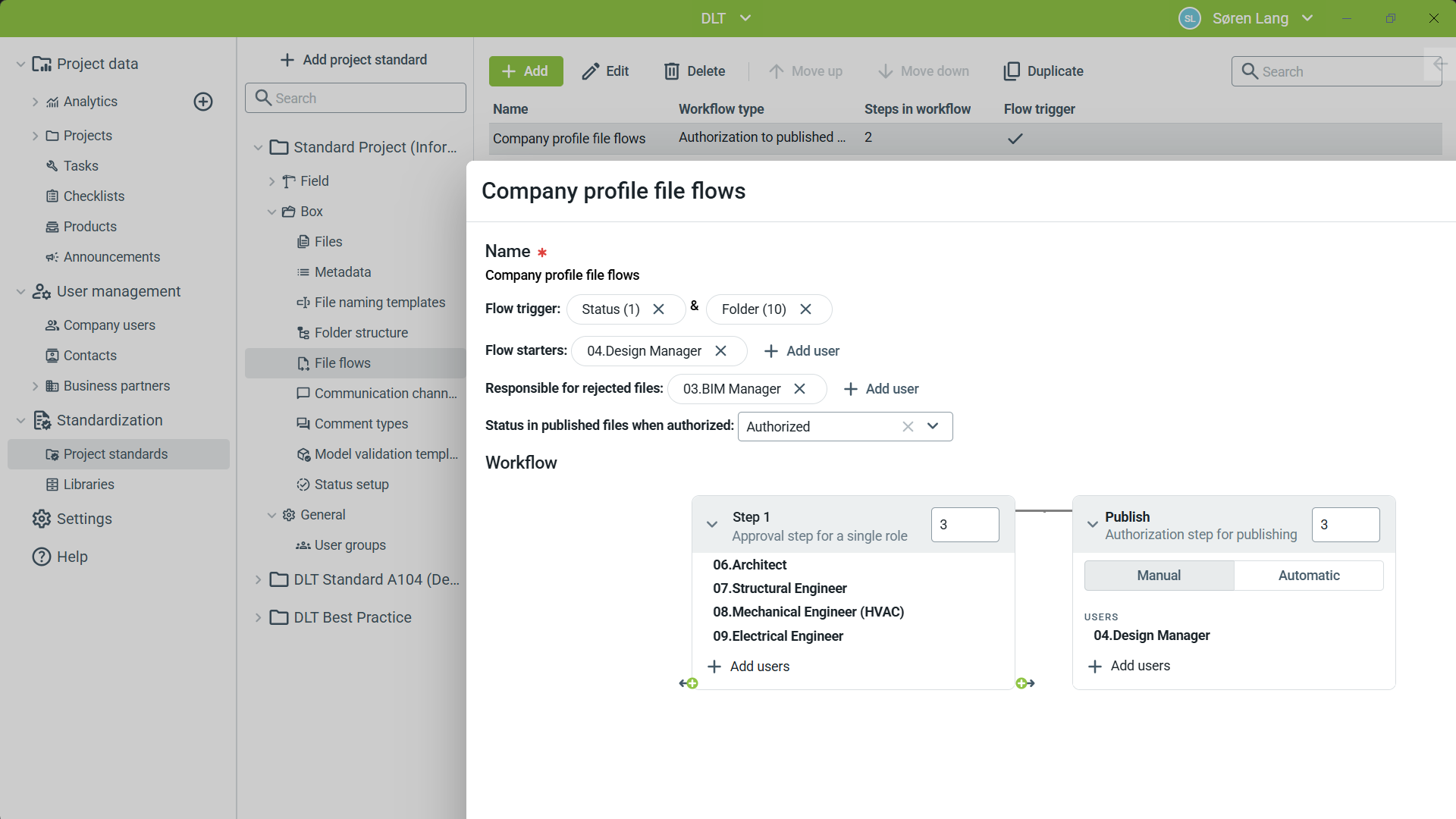Open Checklists in the sidebar
The image size is (1456, 819).
93,196
